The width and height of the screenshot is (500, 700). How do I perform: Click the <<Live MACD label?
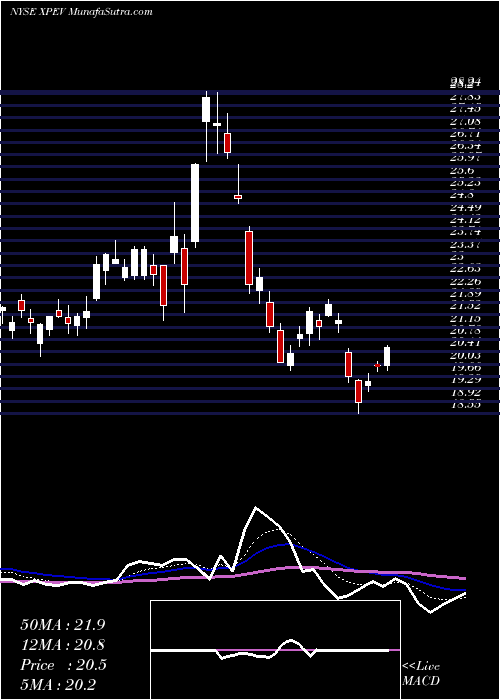tap(421, 674)
